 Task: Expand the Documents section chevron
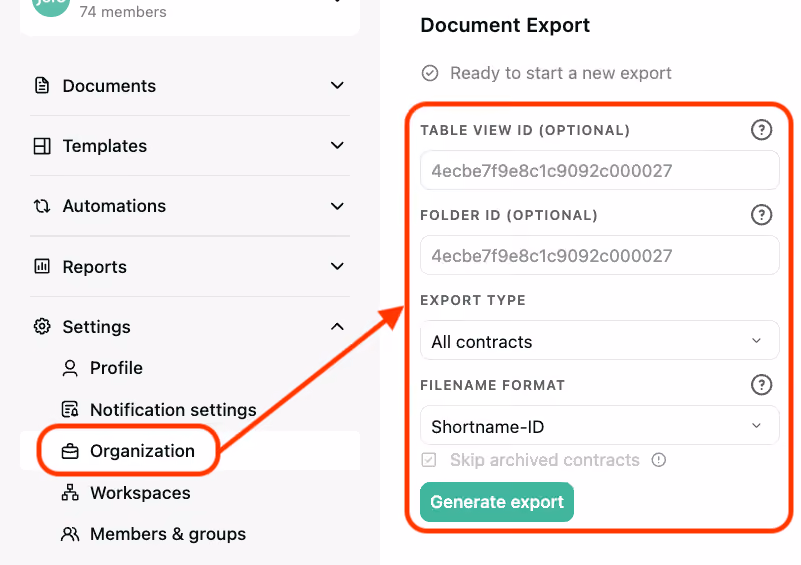[x=337, y=85]
